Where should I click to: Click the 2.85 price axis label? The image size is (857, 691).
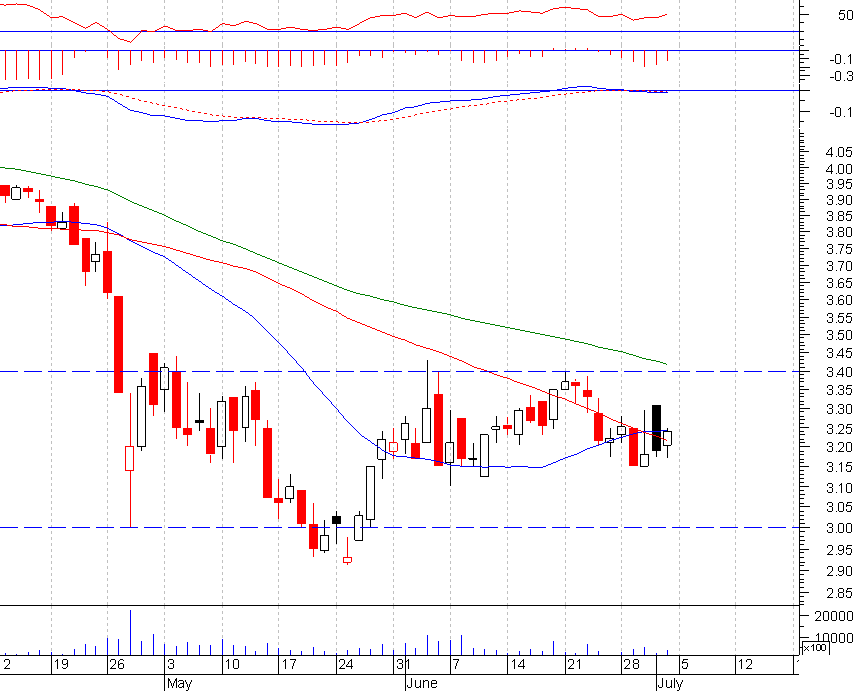point(839,593)
